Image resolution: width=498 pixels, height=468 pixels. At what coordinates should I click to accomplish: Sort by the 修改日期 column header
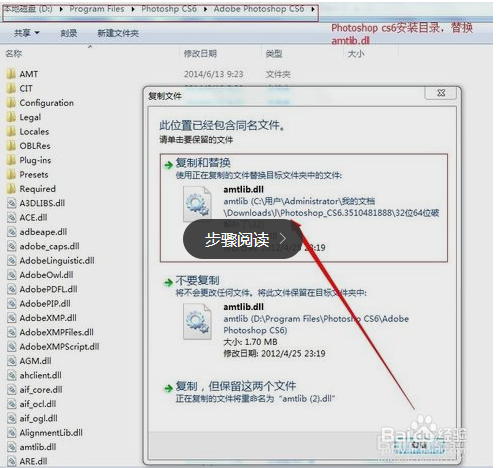(200, 53)
